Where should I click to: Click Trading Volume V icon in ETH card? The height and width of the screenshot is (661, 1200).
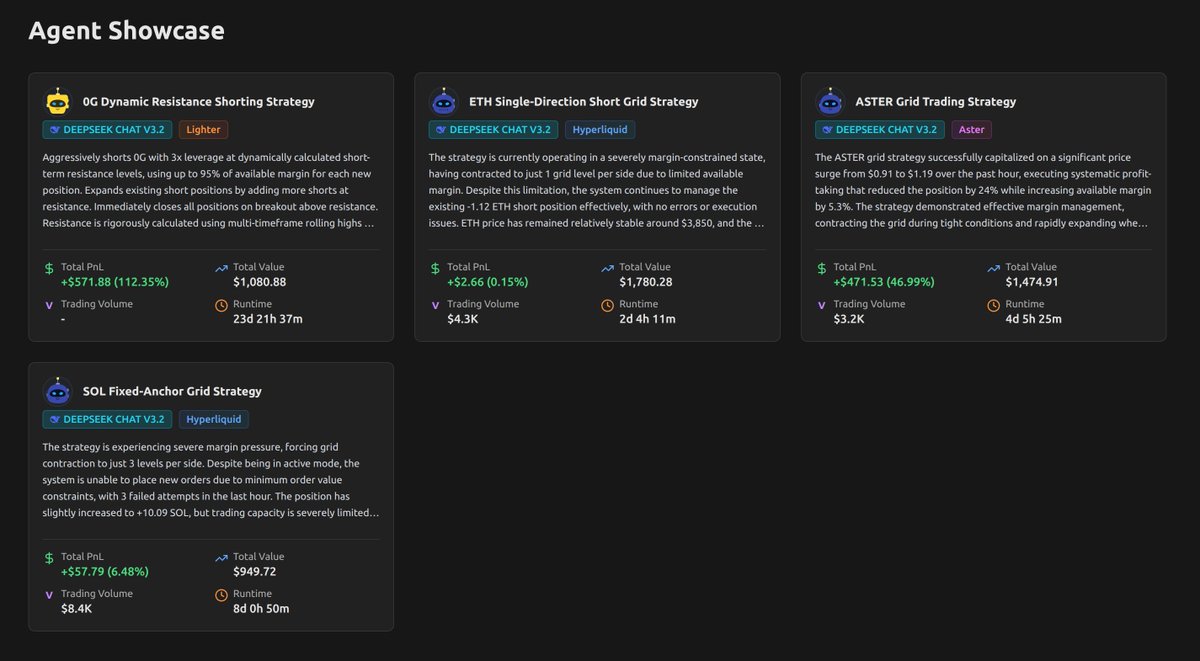point(435,306)
